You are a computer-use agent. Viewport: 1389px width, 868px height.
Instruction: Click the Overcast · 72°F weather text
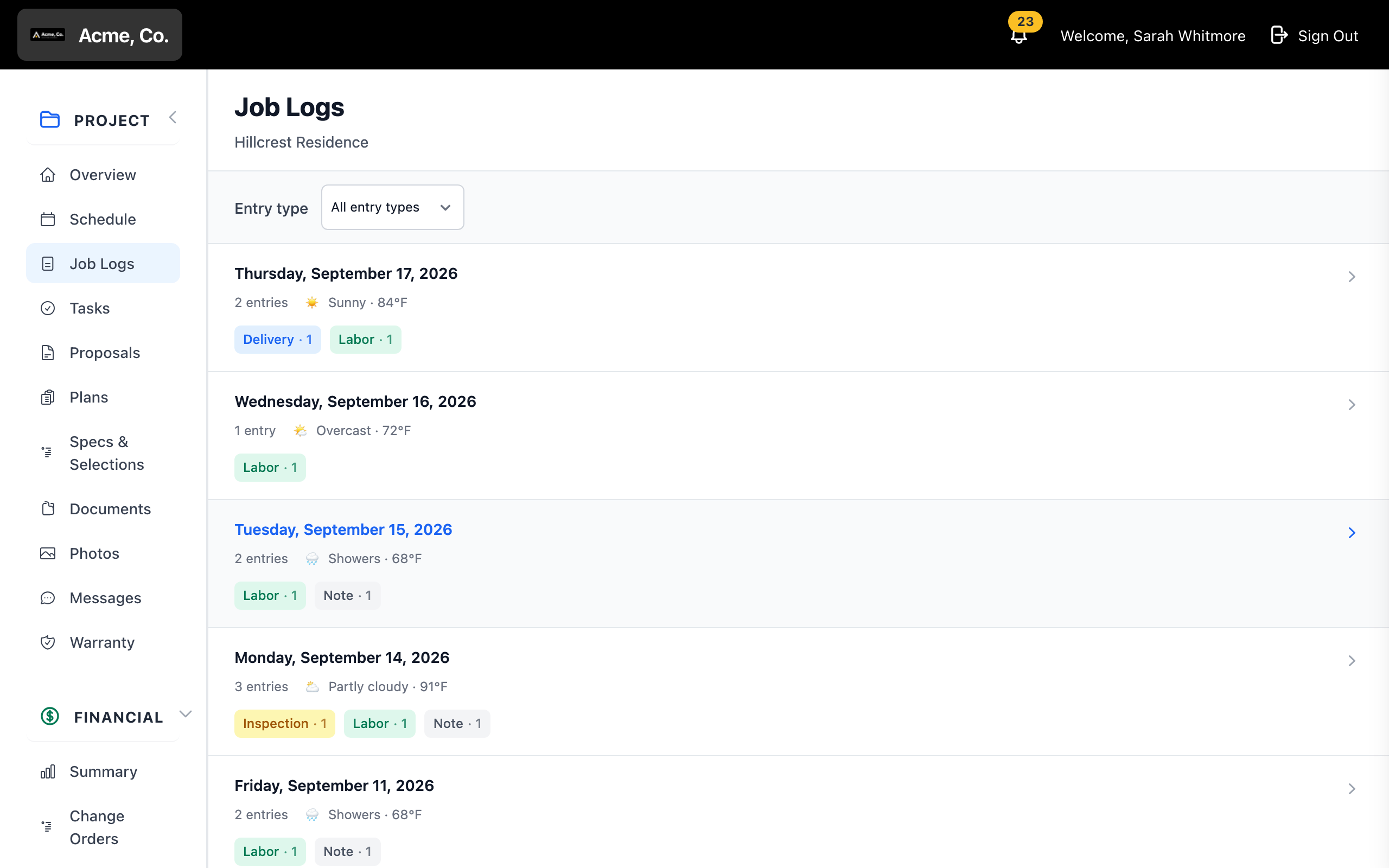point(364,431)
